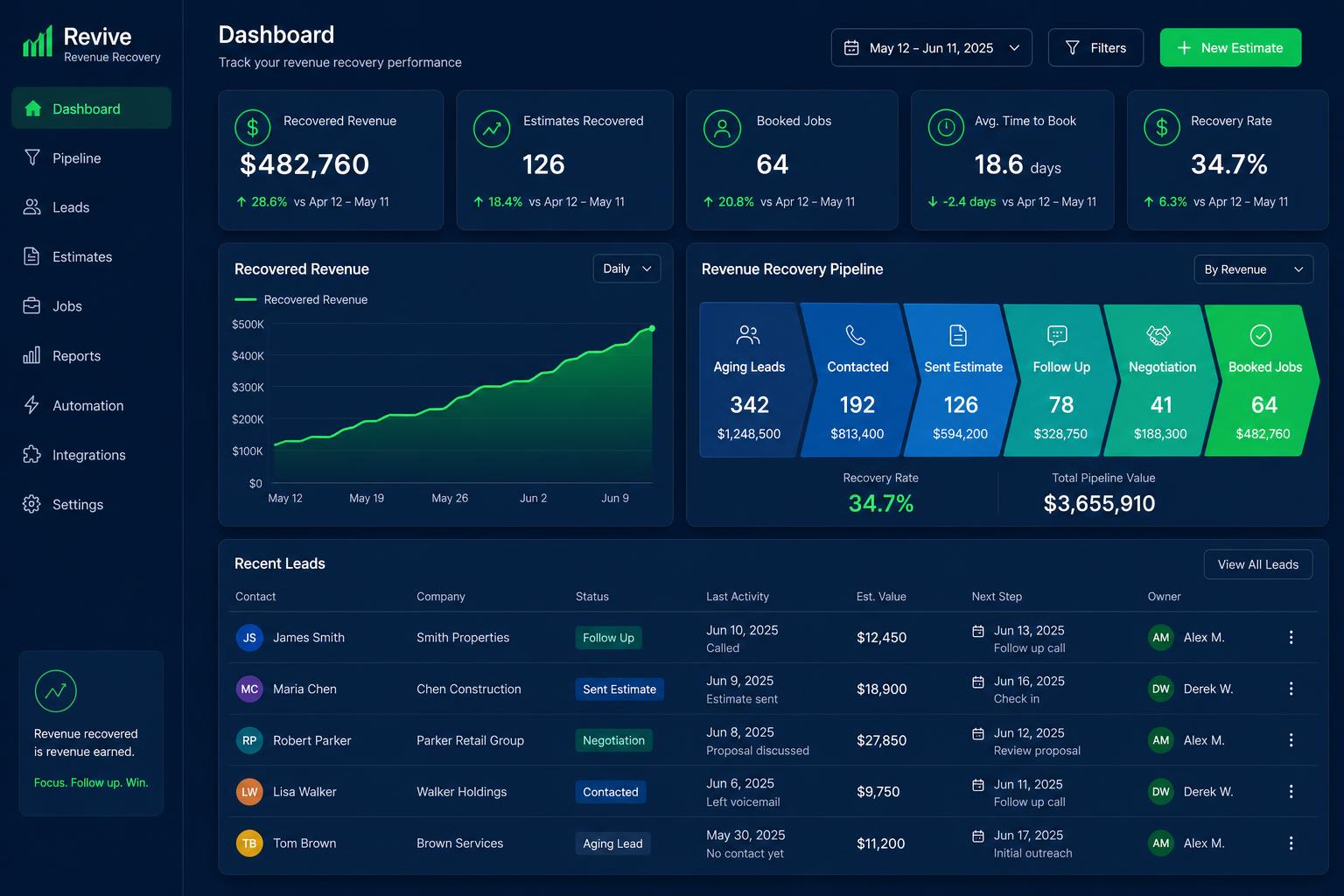Click the New Estimate button

click(1230, 48)
